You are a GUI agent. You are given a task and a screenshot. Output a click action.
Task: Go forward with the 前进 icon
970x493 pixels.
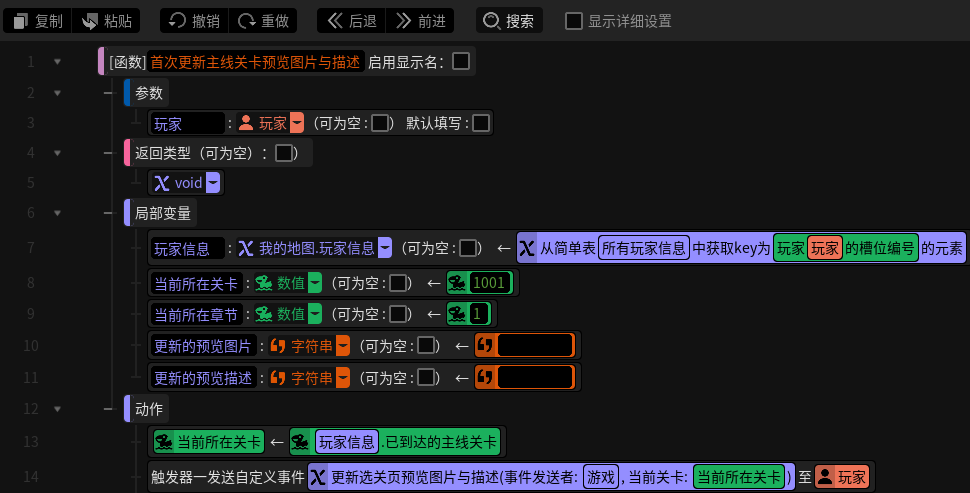[x=403, y=20]
